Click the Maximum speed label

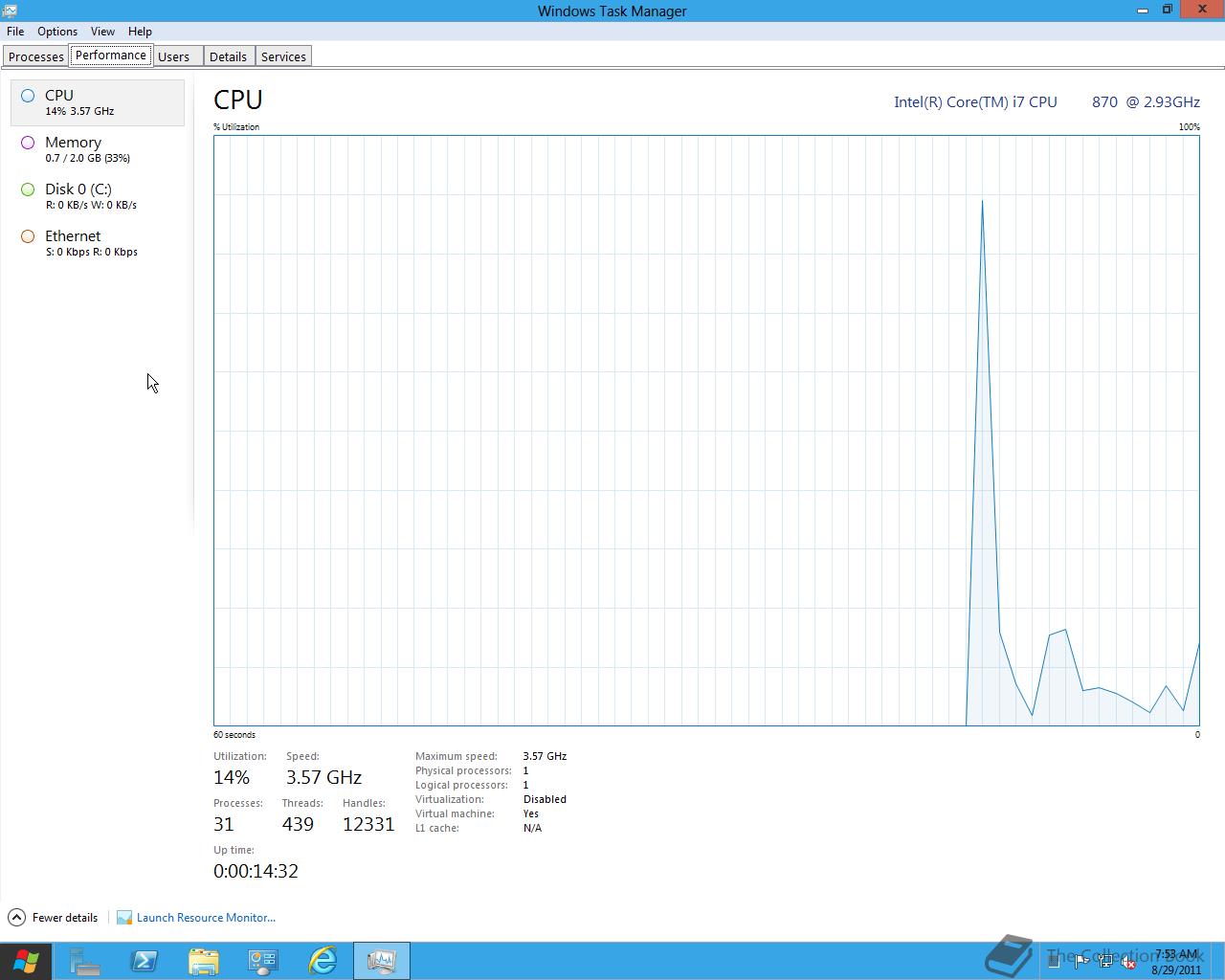[x=457, y=756]
